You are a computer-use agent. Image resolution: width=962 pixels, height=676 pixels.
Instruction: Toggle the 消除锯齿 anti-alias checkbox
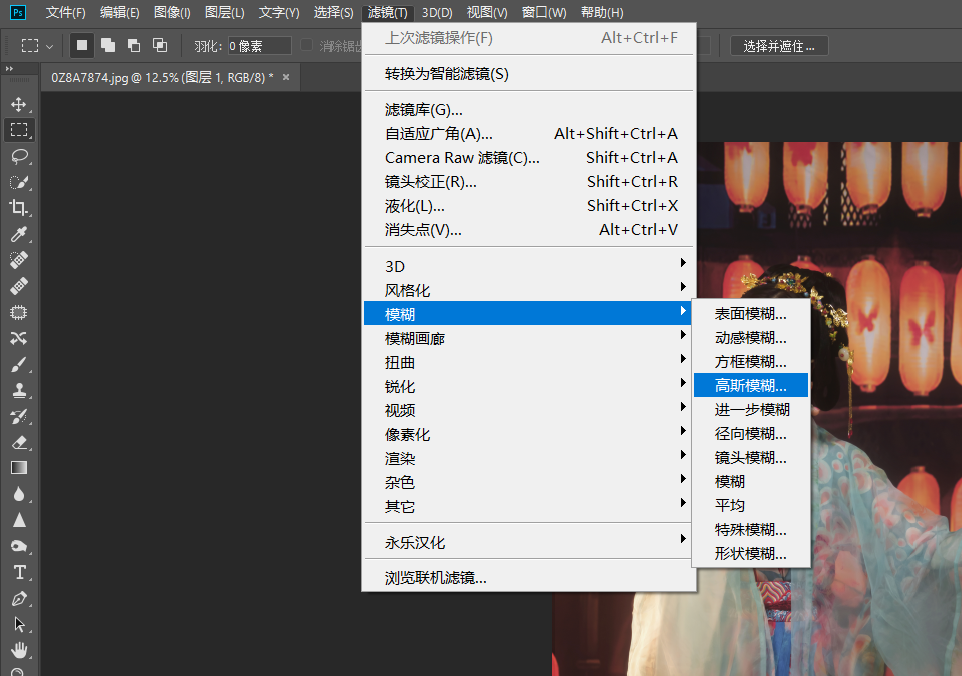[x=306, y=45]
